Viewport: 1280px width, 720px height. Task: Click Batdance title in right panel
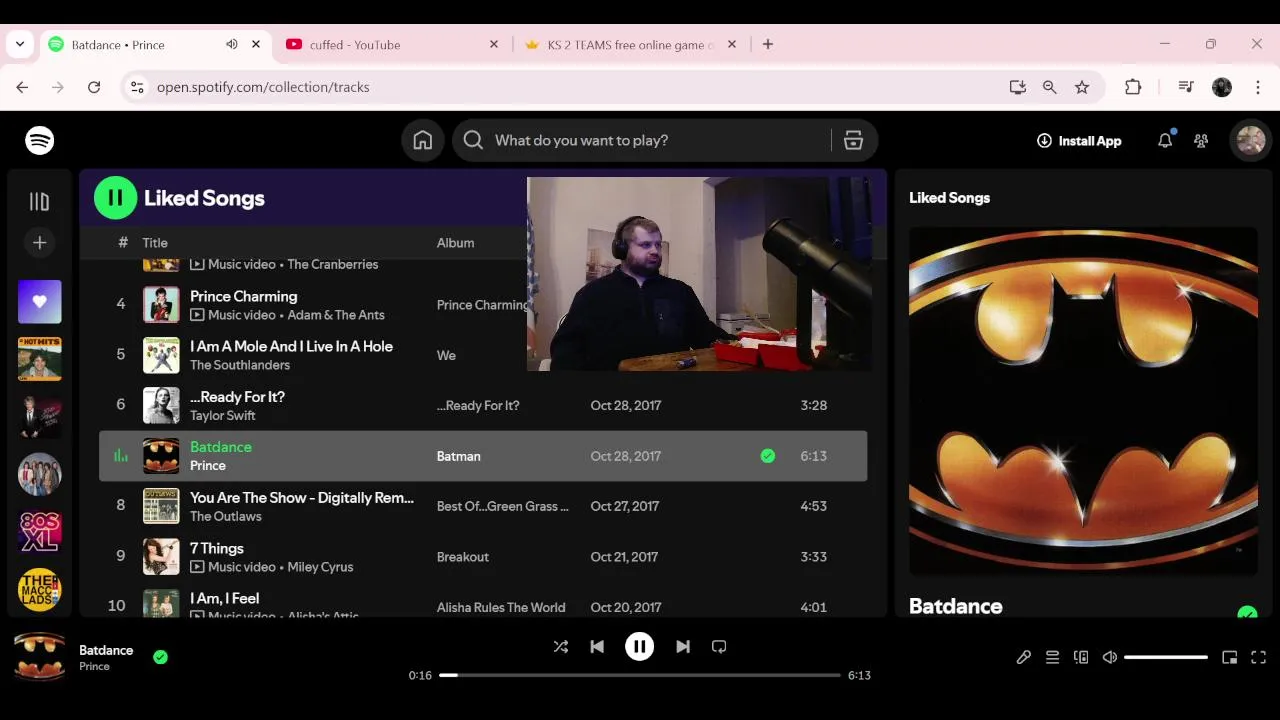956,606
